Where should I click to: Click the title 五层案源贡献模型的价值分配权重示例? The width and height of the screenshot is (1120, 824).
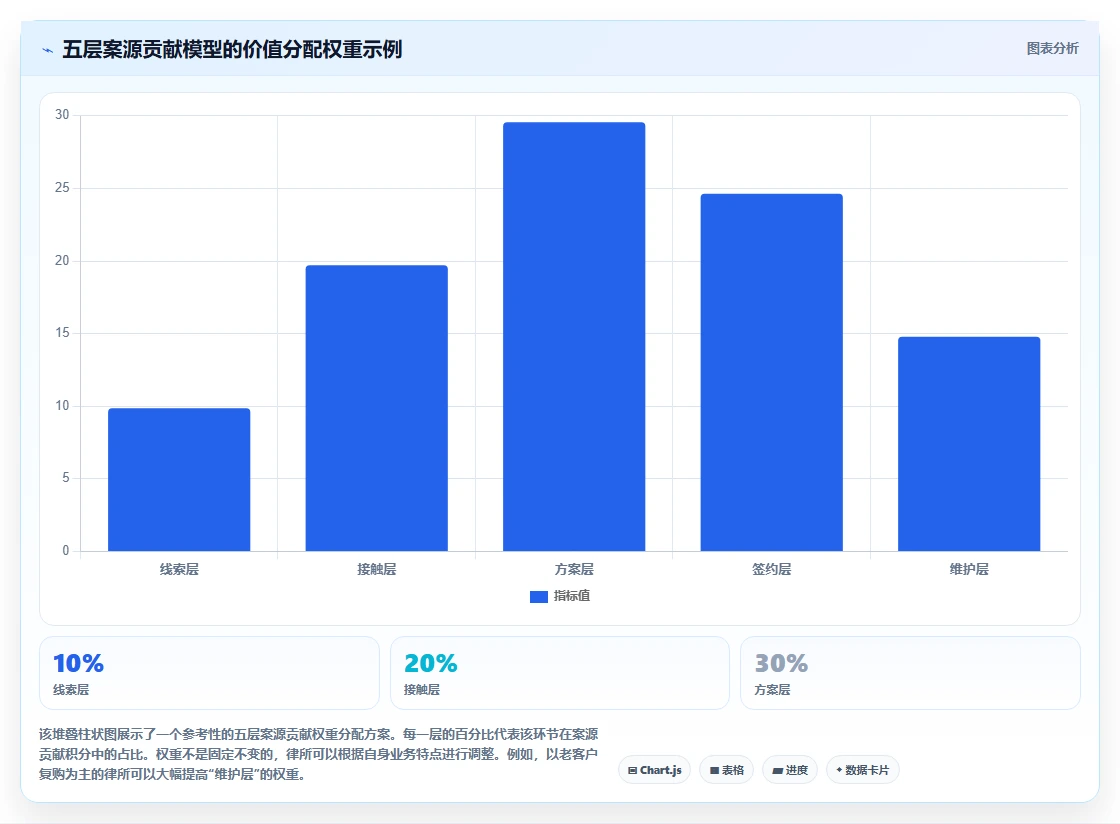coord(232,49)
